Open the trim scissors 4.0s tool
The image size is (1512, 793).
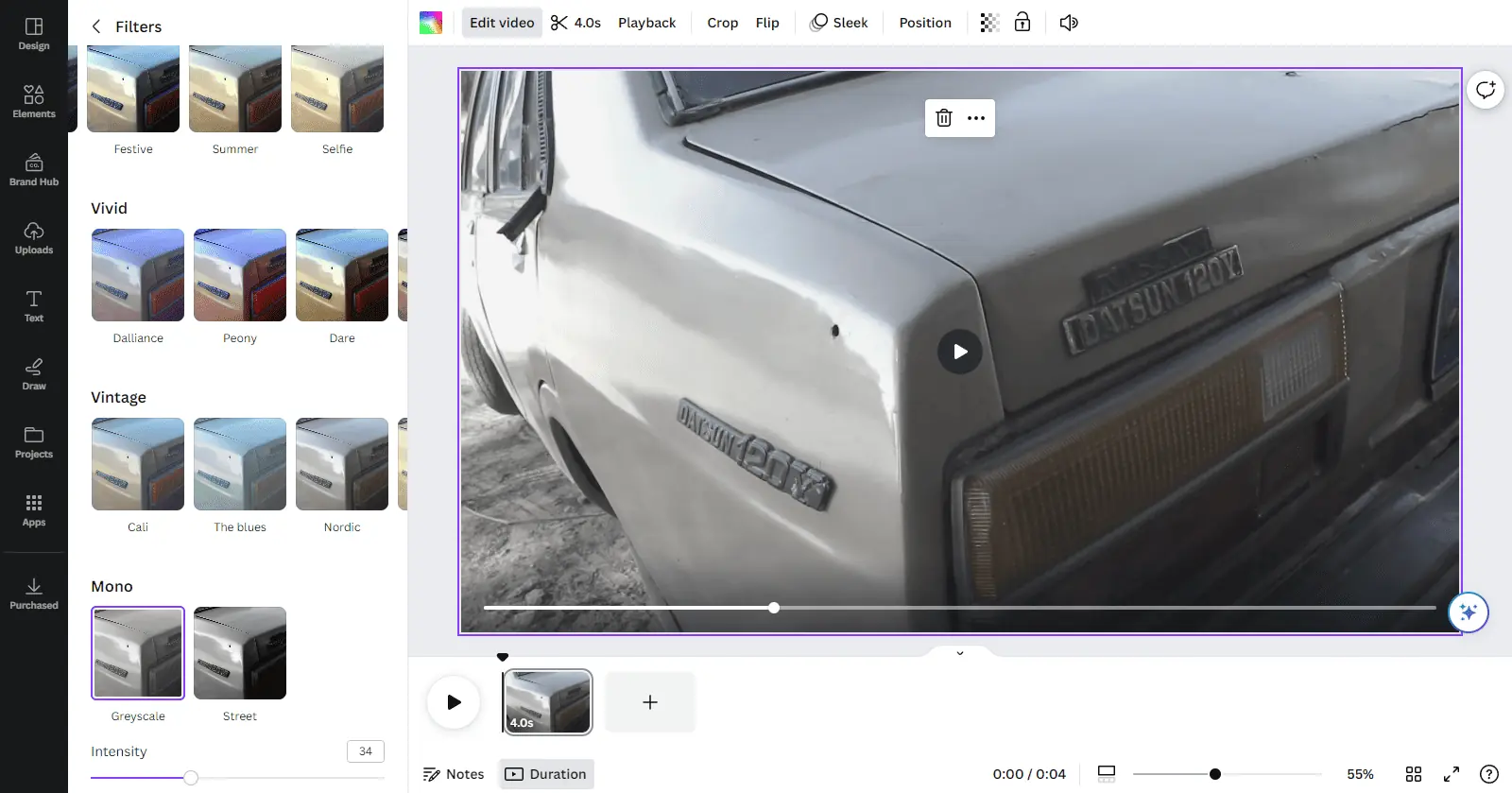coord(576,23)
